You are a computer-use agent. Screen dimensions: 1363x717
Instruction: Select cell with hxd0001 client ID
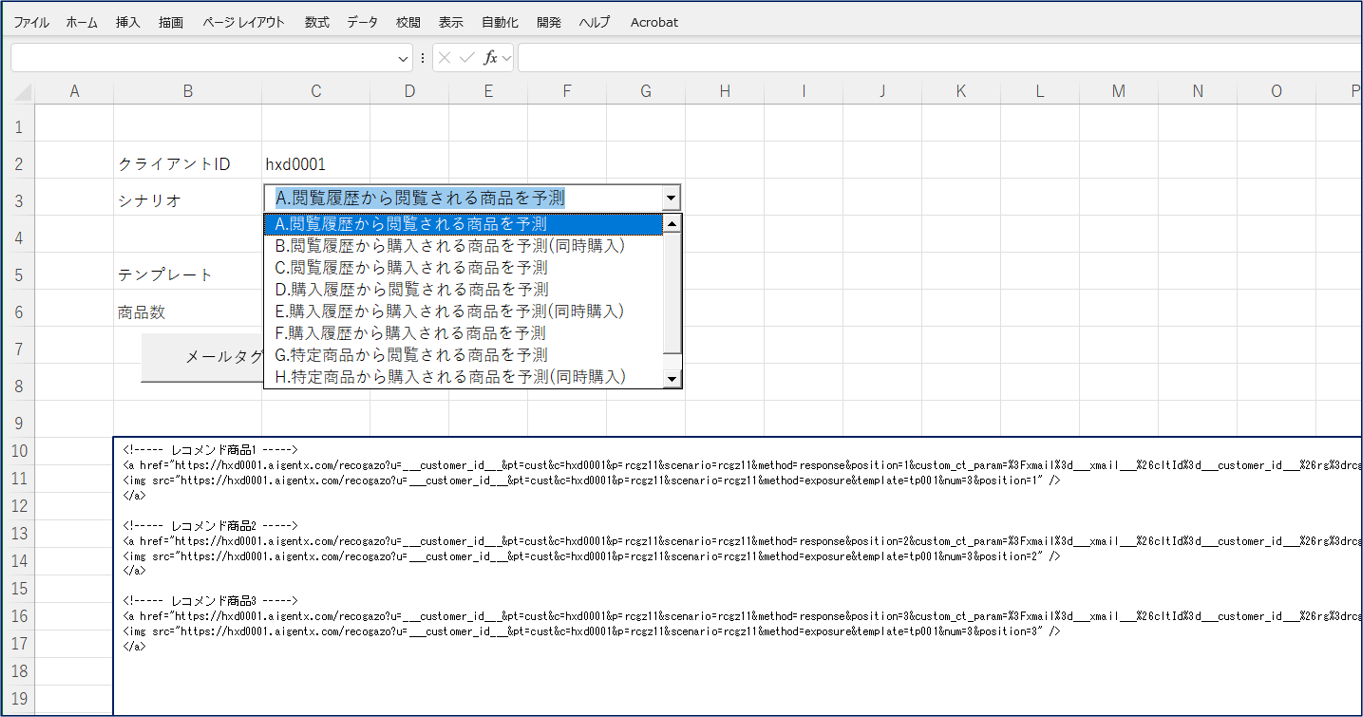[x=316, y=164]
